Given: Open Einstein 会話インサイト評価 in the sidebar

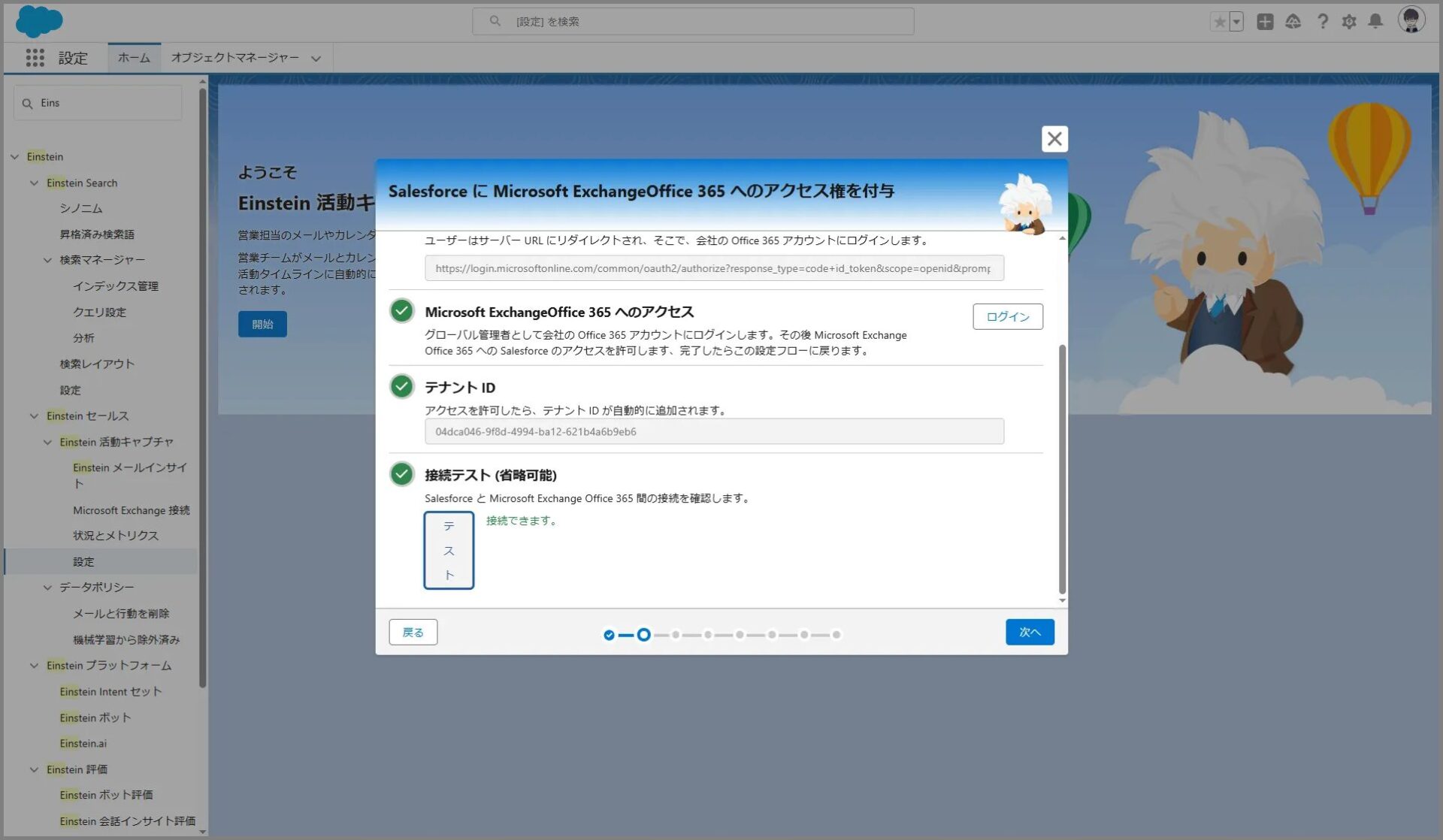Looking at the screenshot, I should [128, 821].
